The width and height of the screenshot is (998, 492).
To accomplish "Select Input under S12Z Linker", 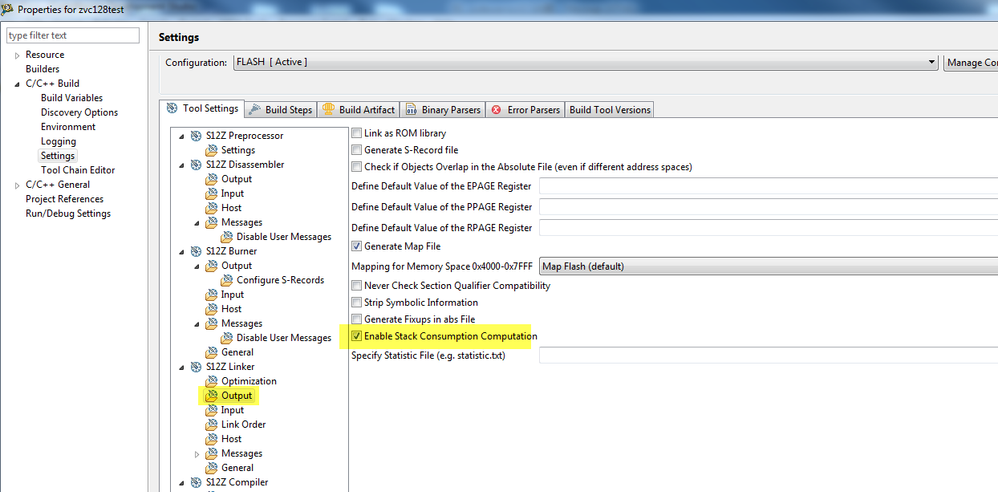I will click(232, 411).
